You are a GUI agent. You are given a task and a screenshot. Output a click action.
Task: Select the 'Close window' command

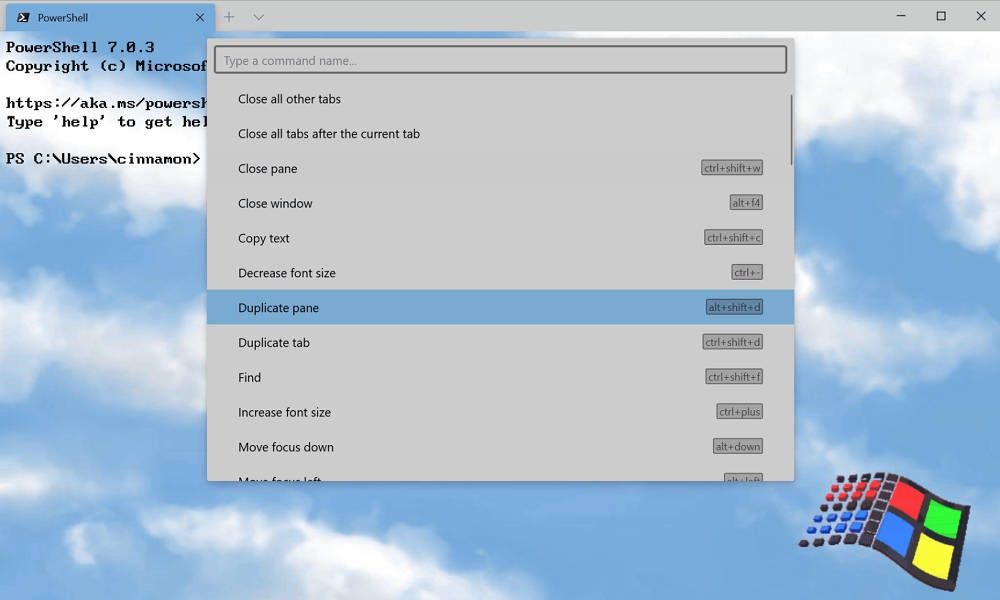point(500,203)
